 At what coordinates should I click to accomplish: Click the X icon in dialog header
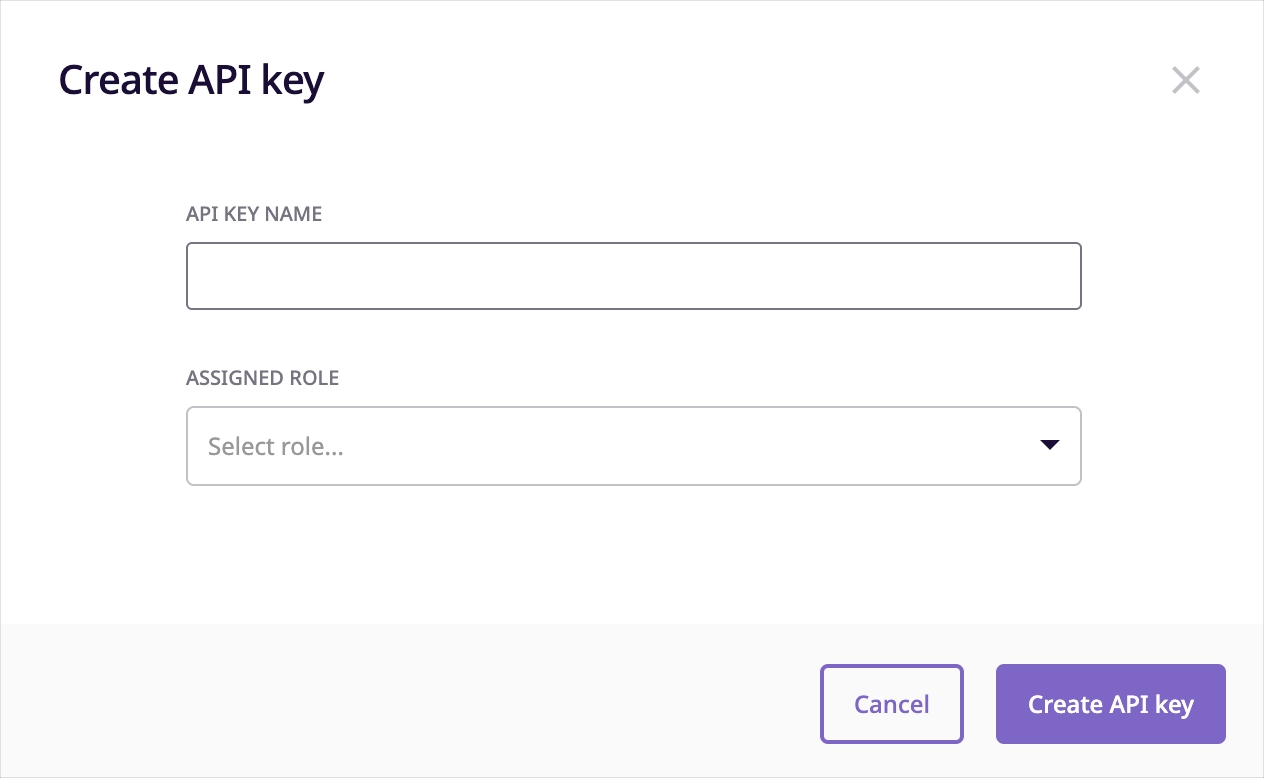[x=1185, y=81]
